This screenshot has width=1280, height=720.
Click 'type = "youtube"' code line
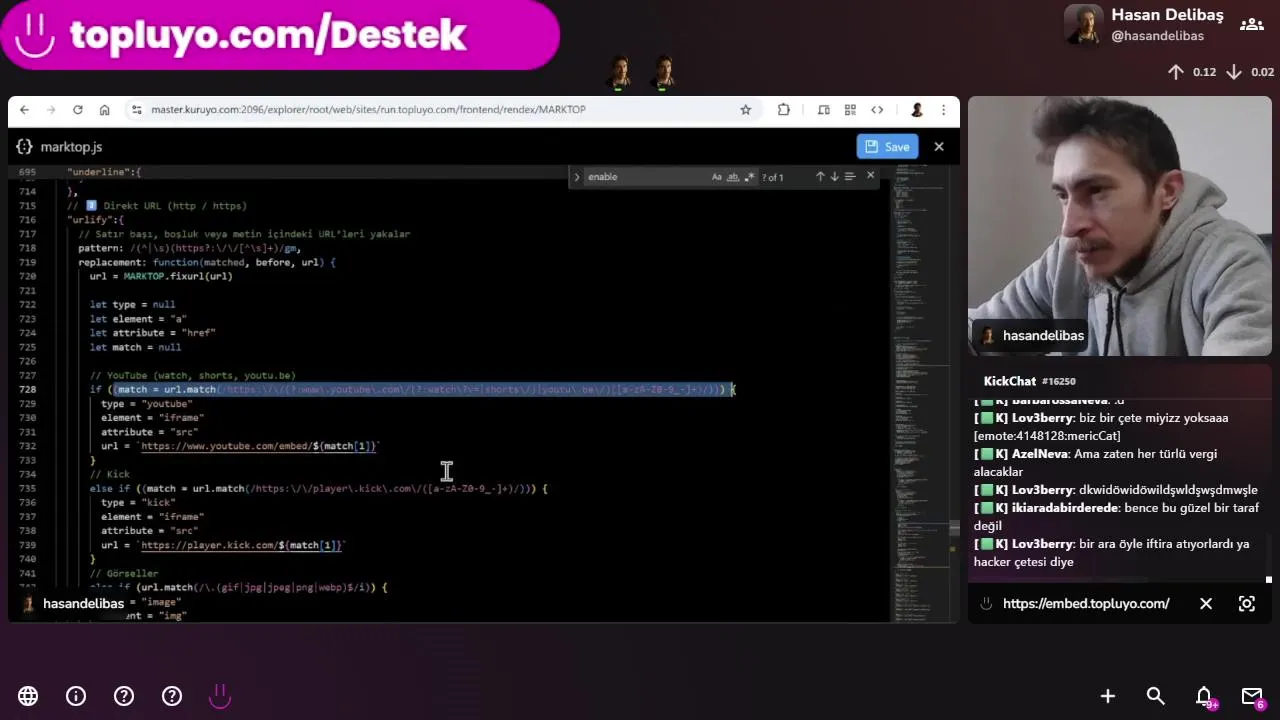tap(147, 403)
